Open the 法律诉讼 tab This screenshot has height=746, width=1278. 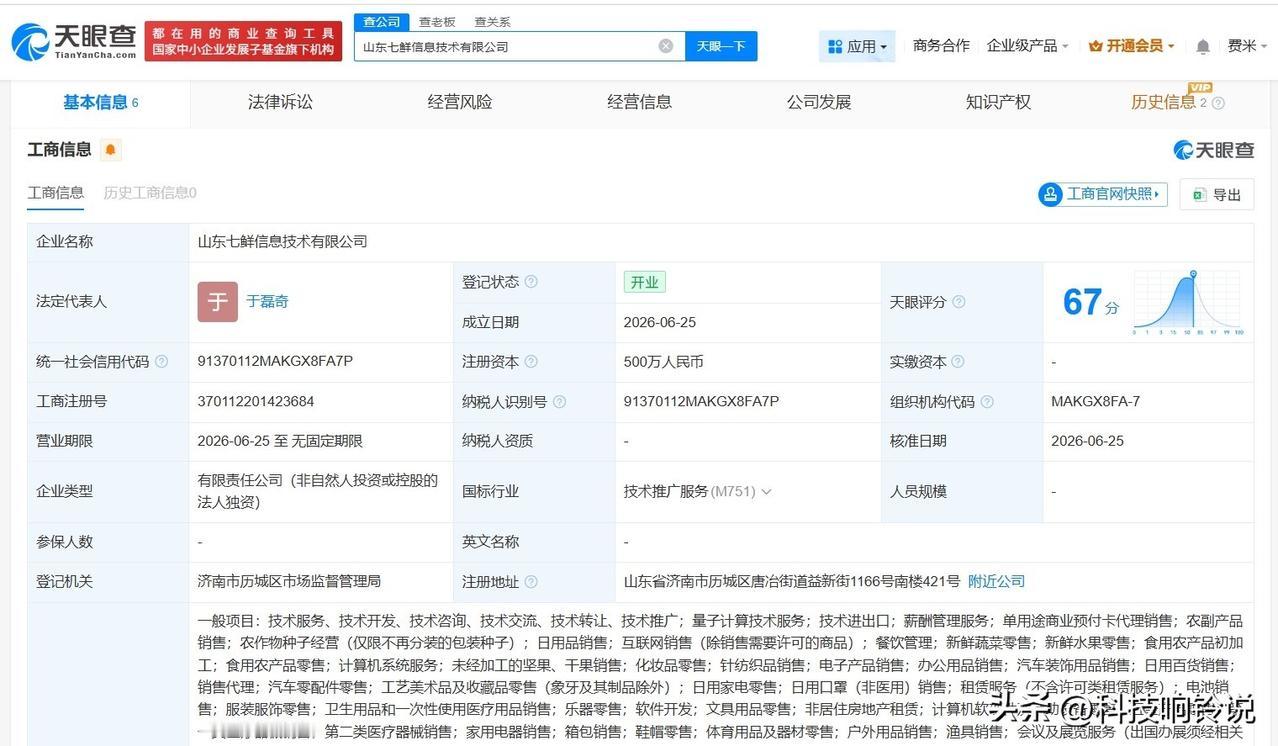280,102
